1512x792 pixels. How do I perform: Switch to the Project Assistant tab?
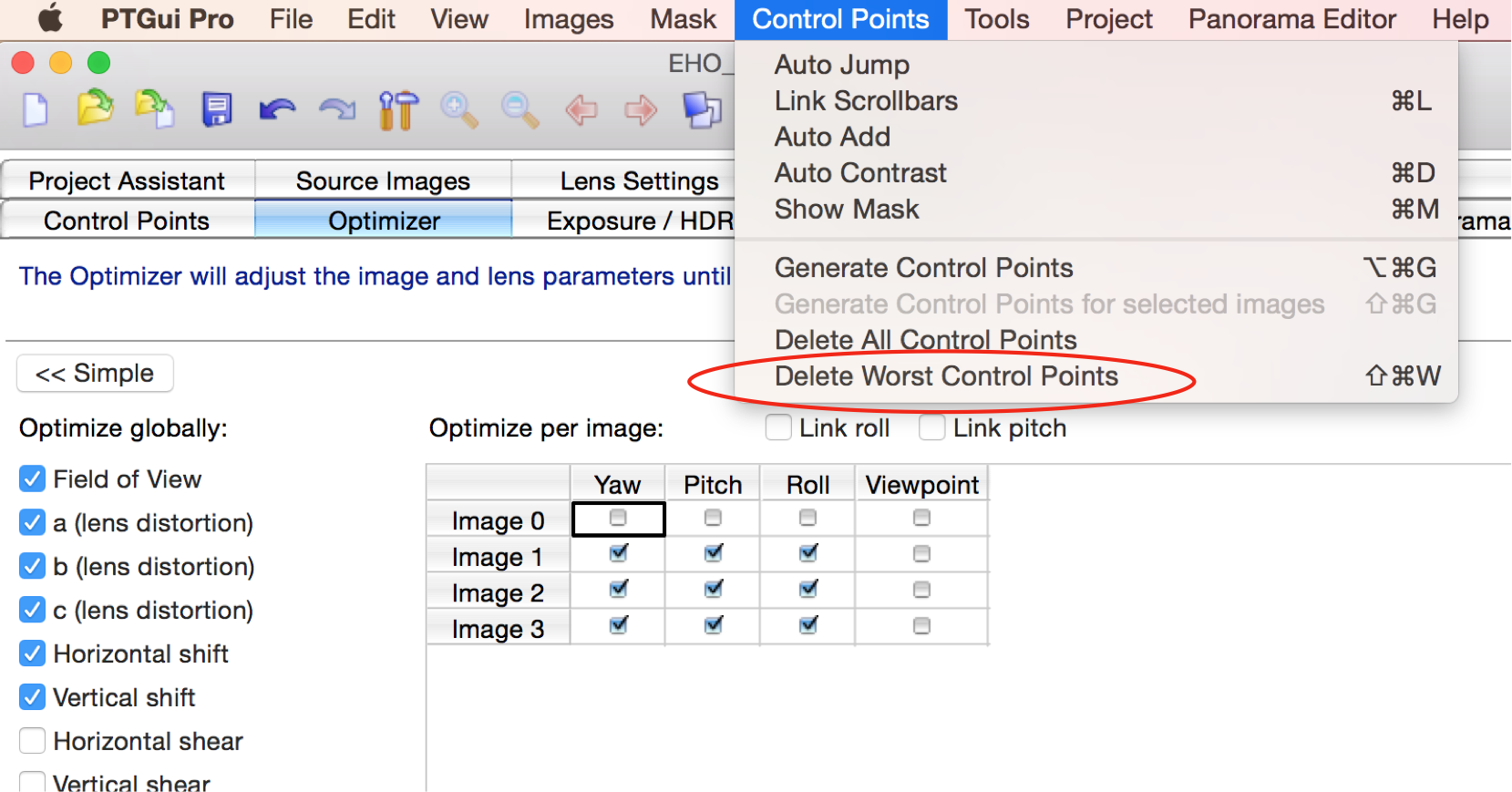point(128,180)
